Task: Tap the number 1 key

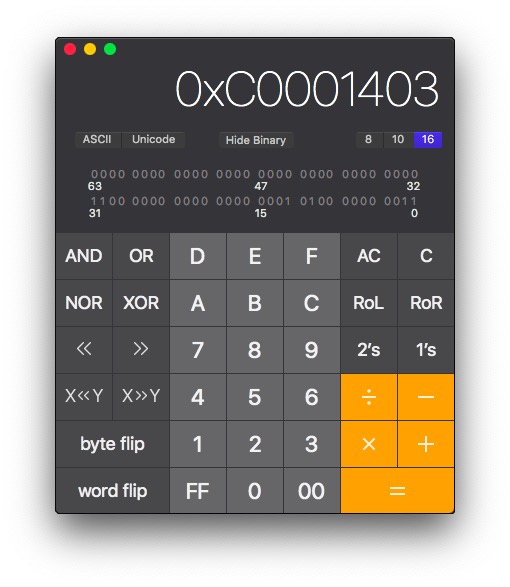Action: tap(198, 444)
